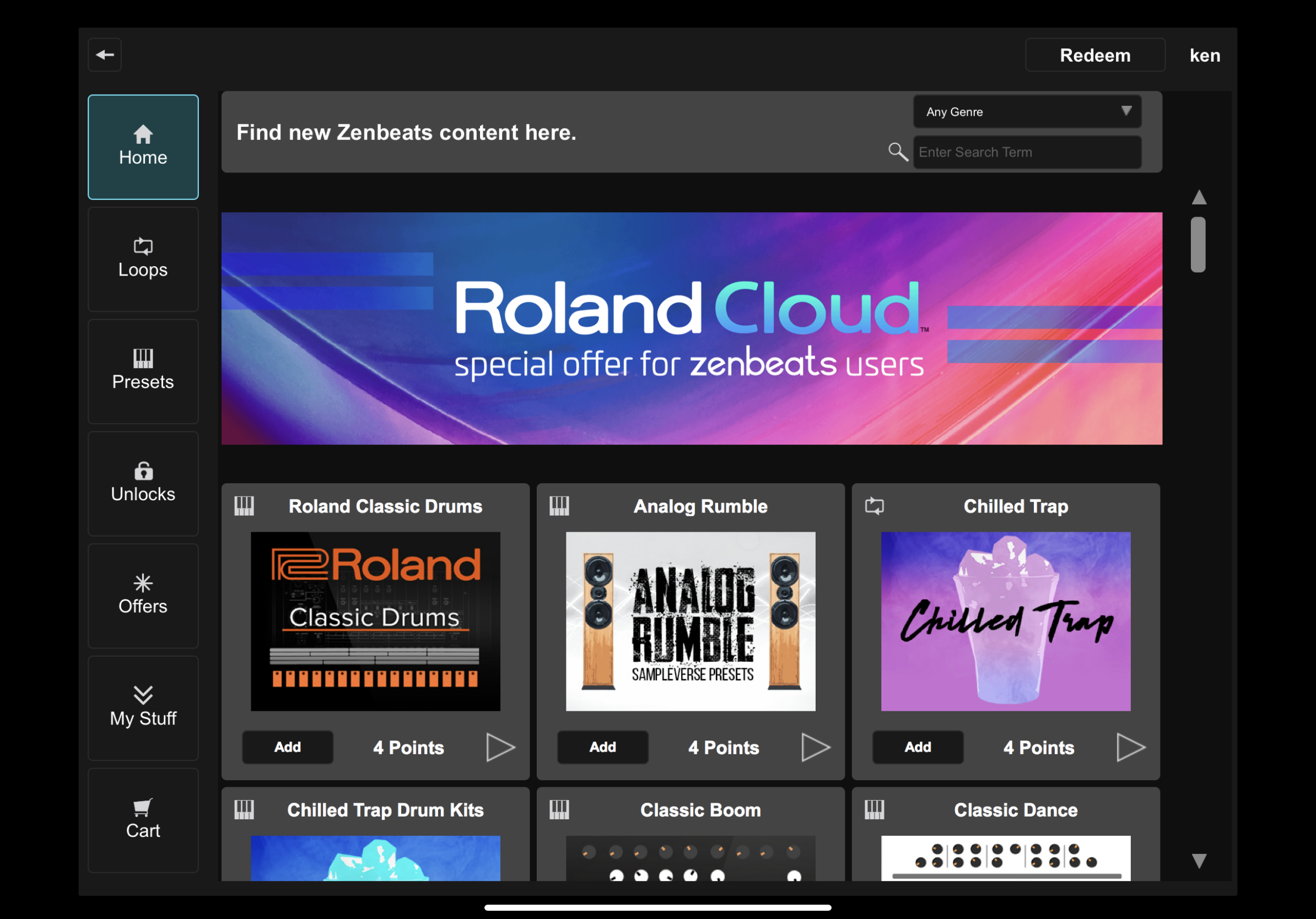Add Roland Classic Drums to cart
The image size is (1316, 919).
point(288,747)
